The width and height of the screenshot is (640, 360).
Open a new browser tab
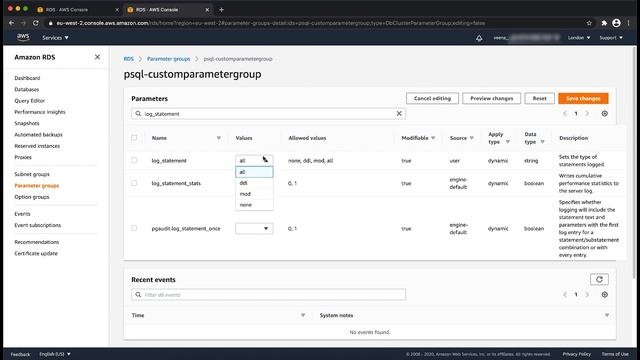pos(222,9)
